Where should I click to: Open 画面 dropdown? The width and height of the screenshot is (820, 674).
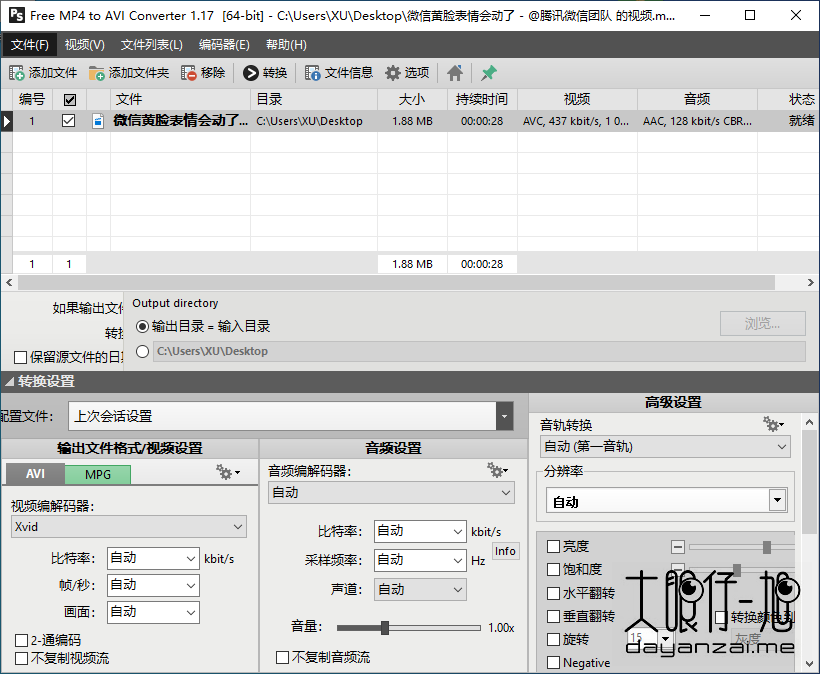coord(153,612)
